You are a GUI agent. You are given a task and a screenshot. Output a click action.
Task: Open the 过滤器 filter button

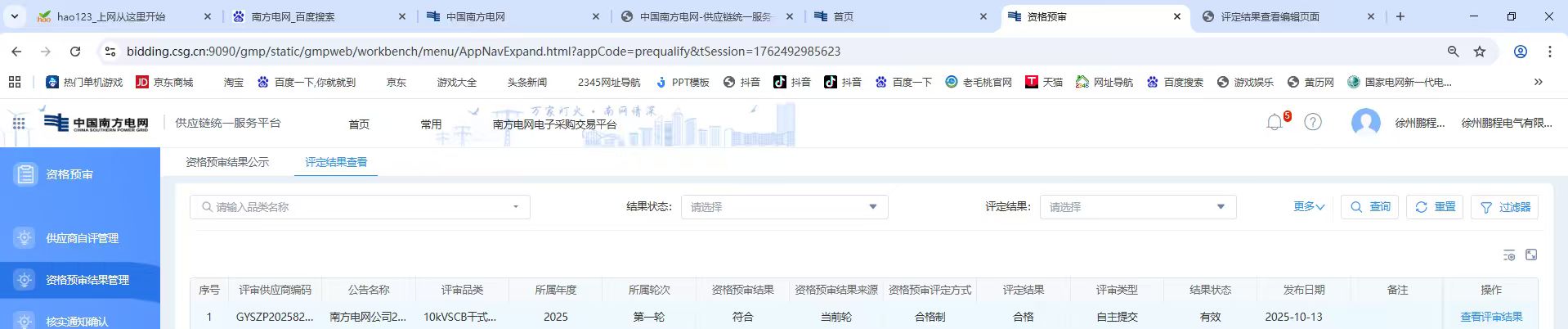pos(1504,207)
